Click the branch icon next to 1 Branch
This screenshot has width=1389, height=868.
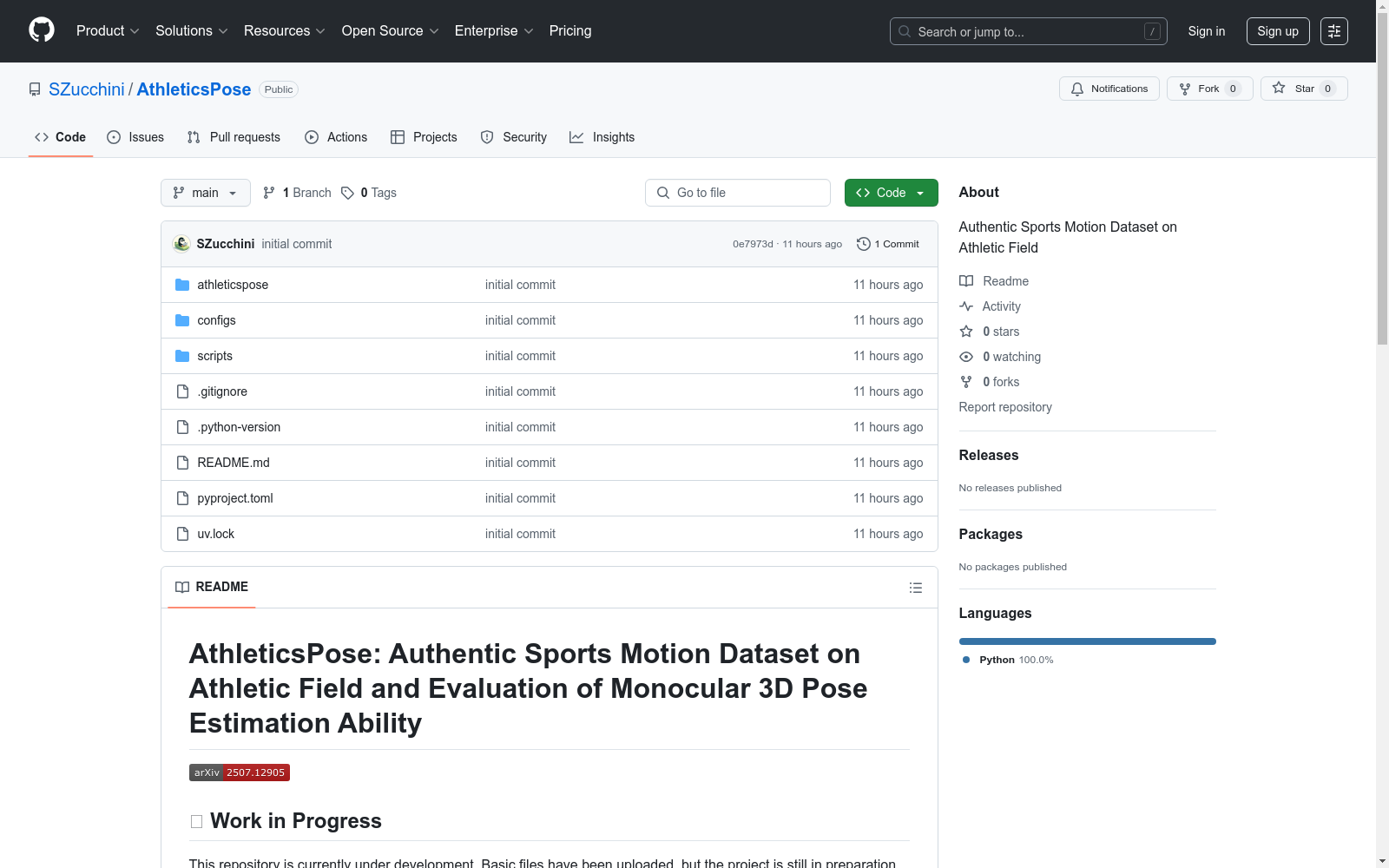pos(269,193)
